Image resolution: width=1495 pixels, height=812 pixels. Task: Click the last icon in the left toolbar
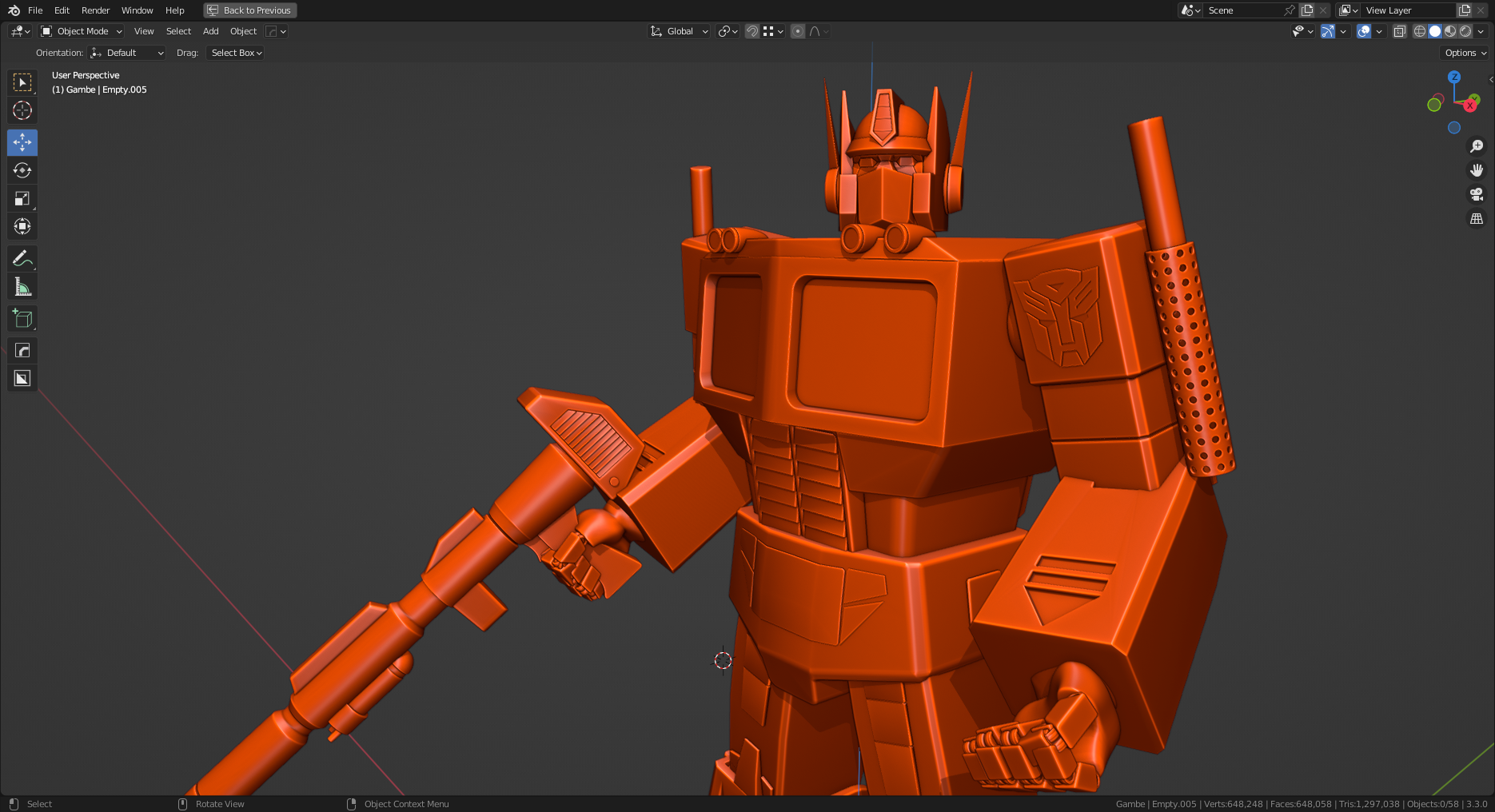(x=22, y=379)
